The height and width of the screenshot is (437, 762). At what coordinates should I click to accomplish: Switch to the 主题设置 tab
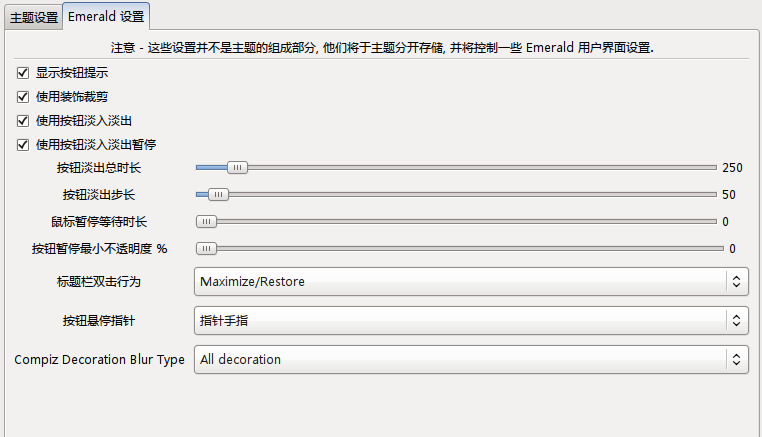coord(34,17)
